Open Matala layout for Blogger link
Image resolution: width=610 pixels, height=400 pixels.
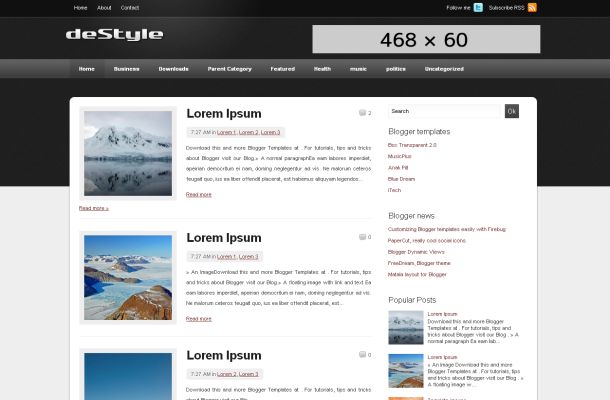click(417, 274)
